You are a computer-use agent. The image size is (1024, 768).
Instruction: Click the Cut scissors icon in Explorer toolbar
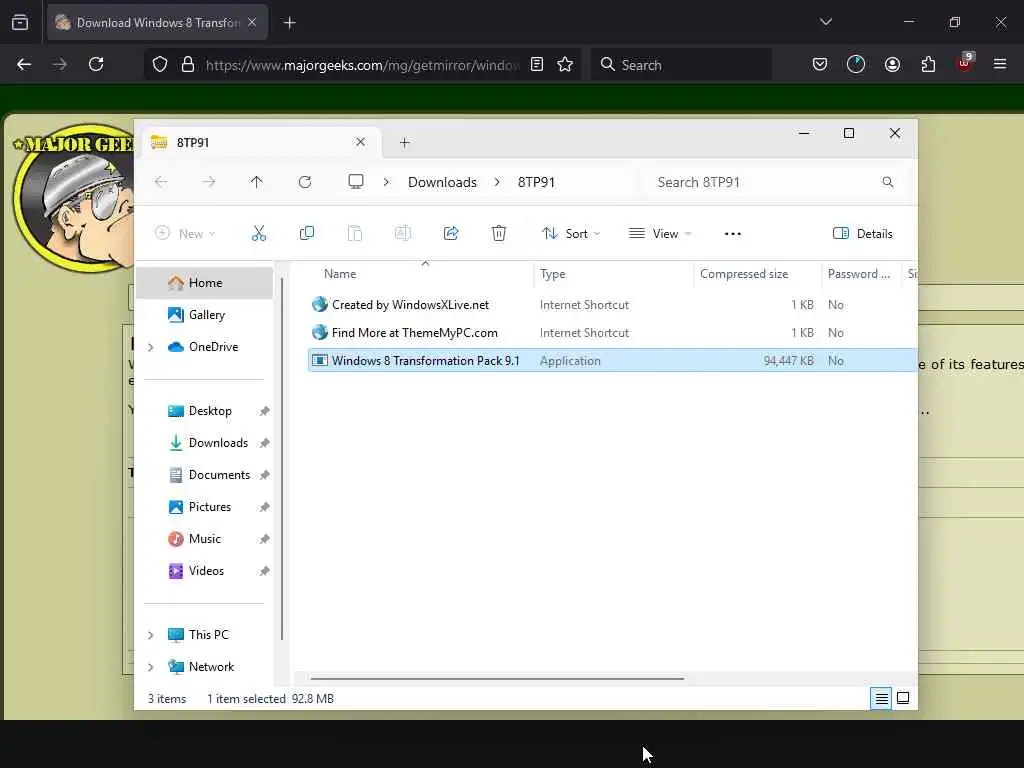259,233
